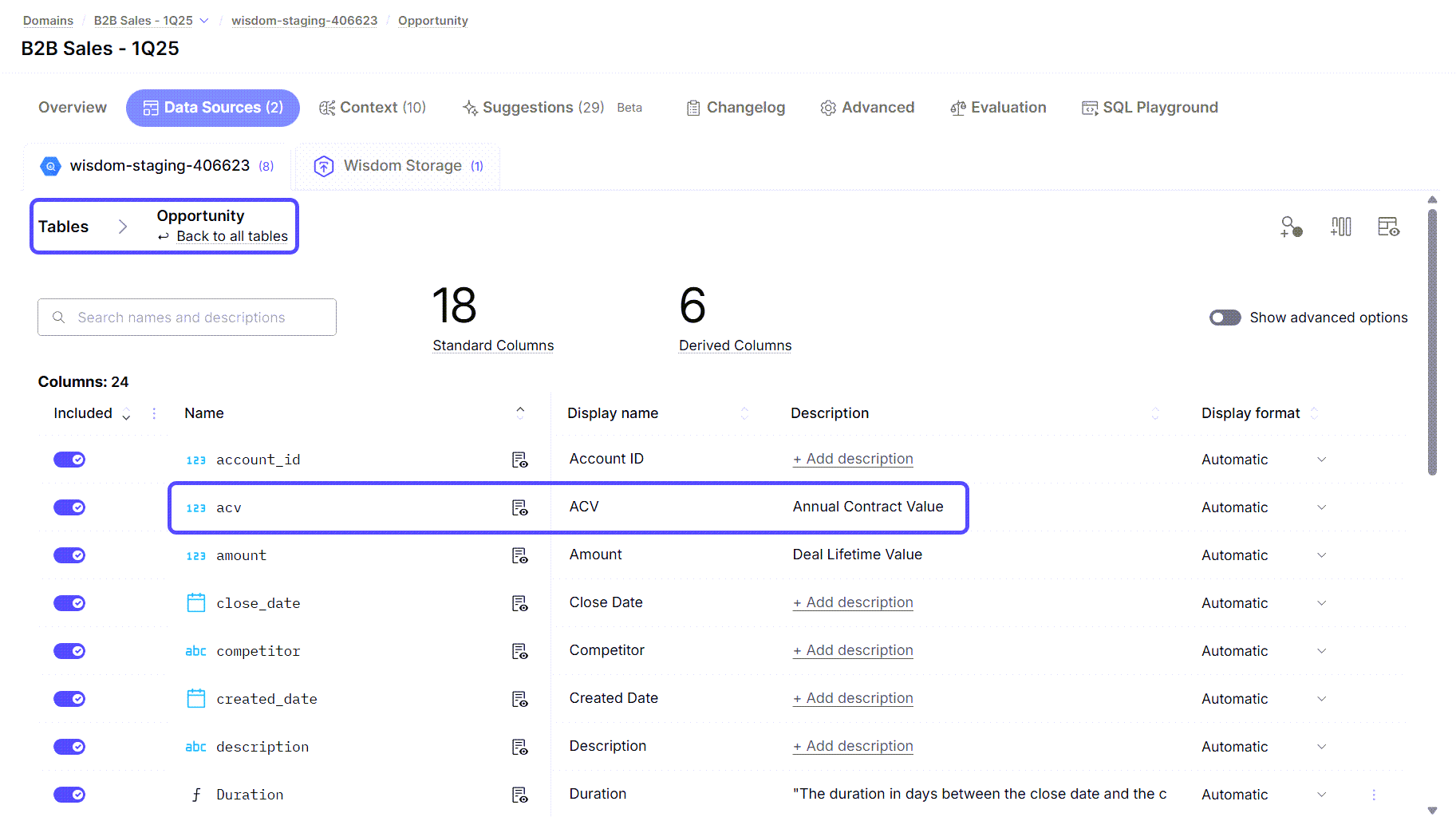Image resolution: width=1456 pixels, height=817 pixels.
Task: Click Back to all tables link
Action: tap(232, 236)
